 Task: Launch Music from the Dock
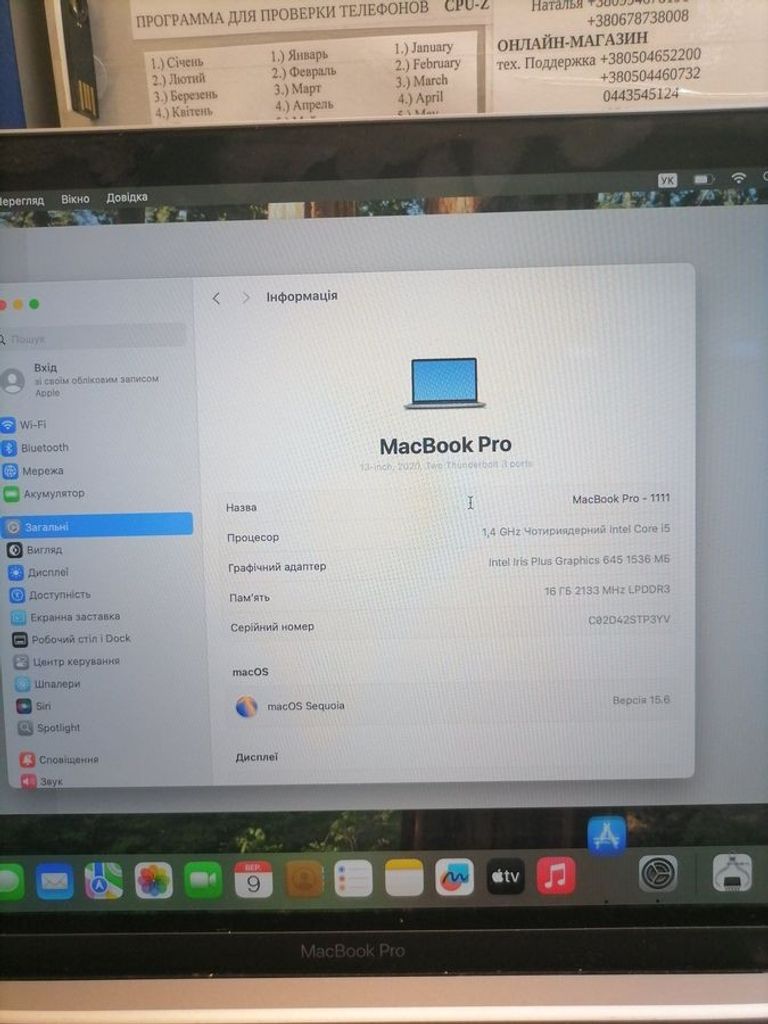click(556, 876)
